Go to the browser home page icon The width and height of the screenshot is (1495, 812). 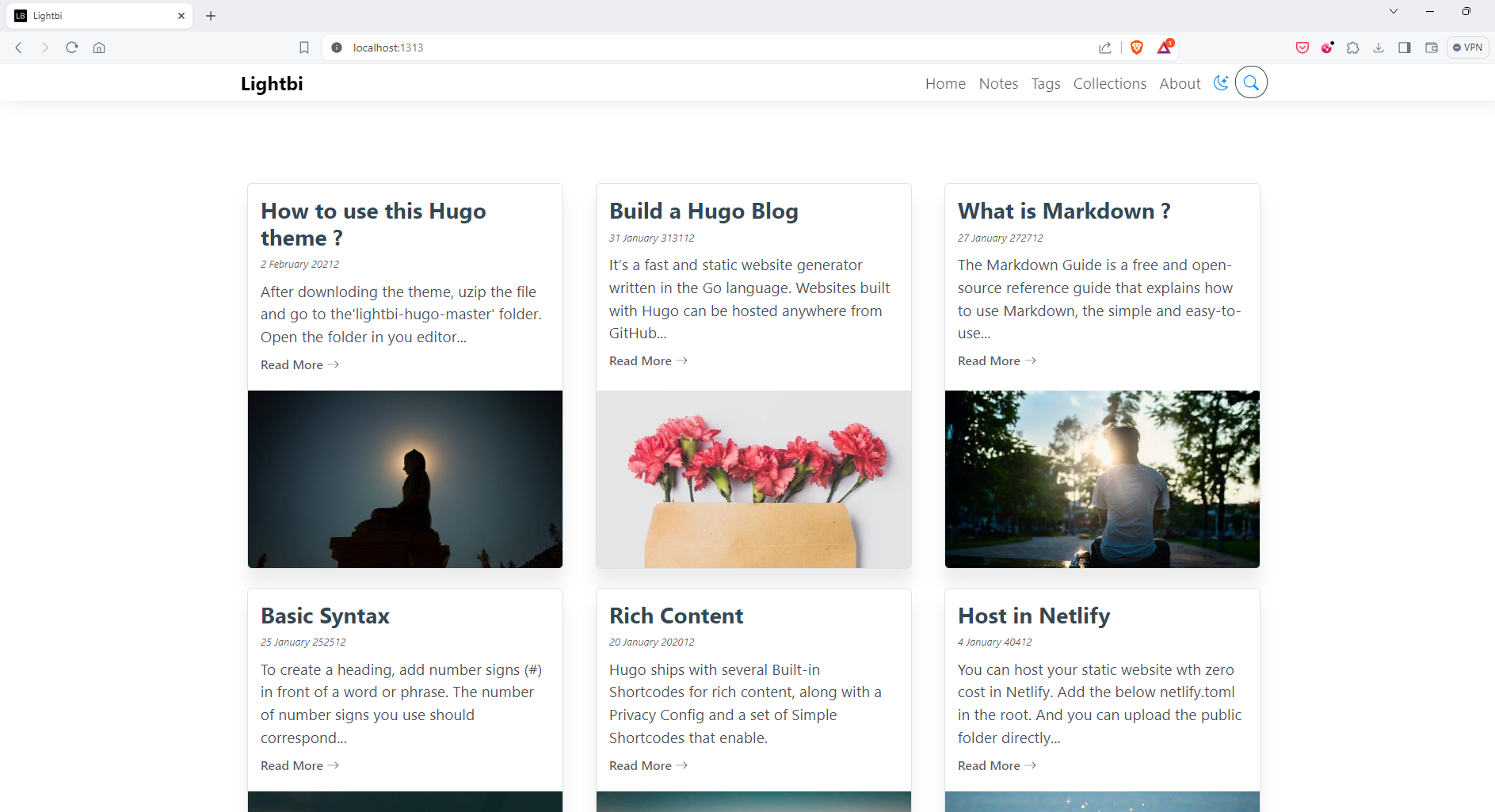click(x=99, y=48)
